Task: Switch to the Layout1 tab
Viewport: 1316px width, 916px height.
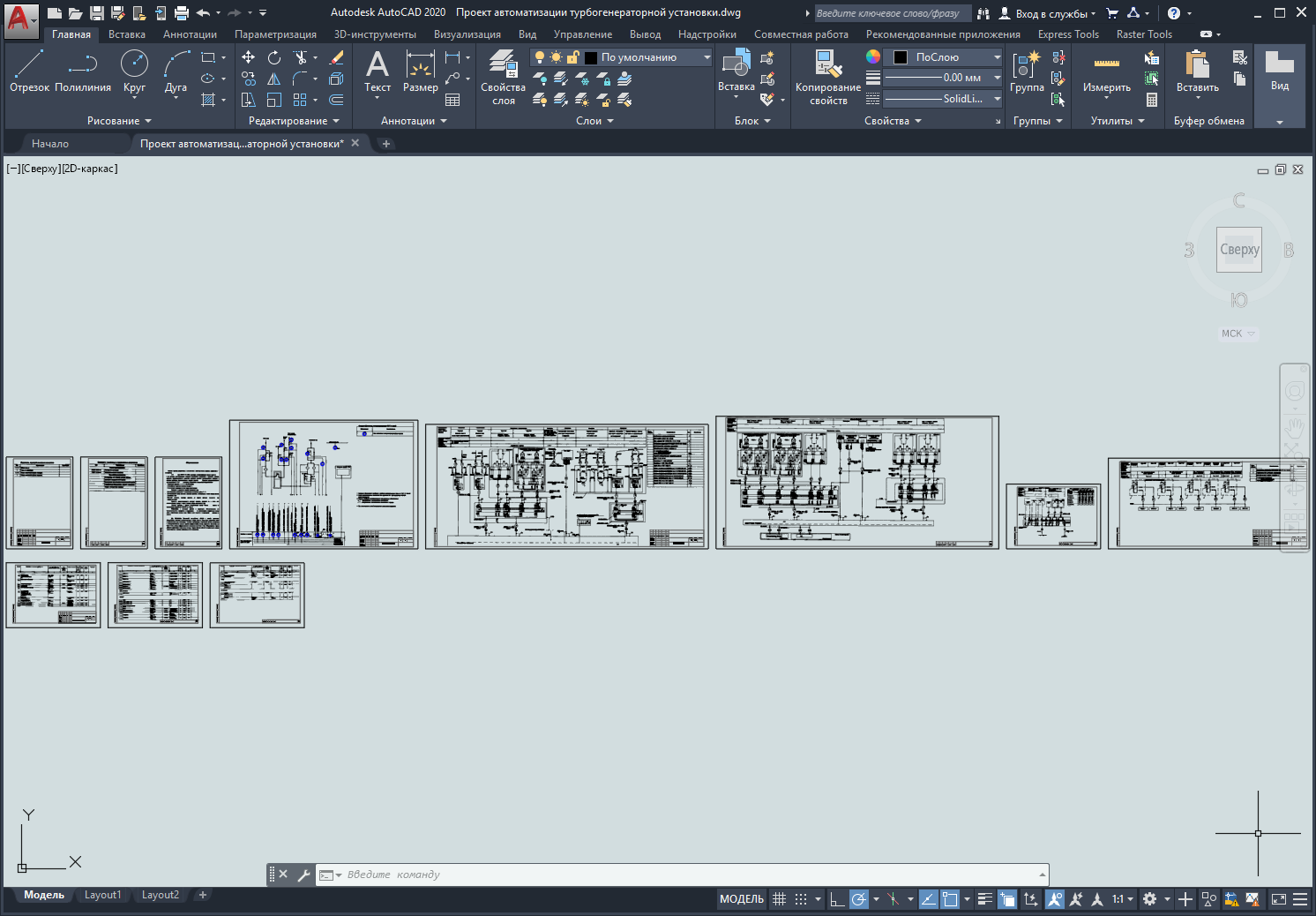Action: (x=103, y=895)
